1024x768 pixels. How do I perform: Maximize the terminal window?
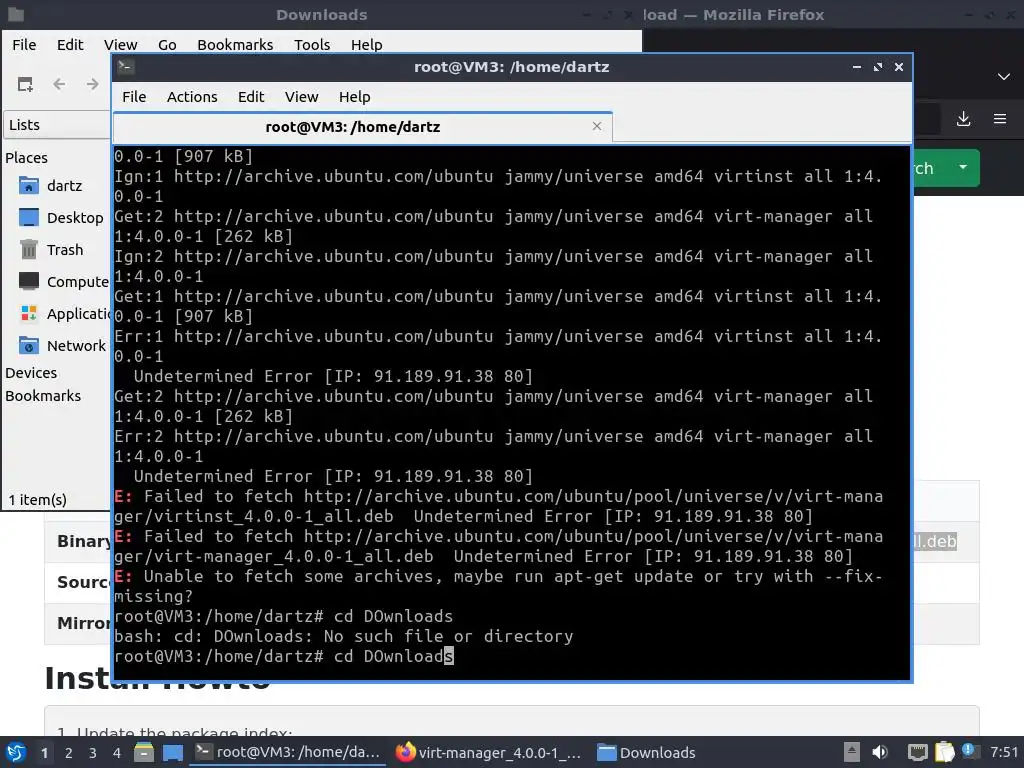(x=878, y=67)
